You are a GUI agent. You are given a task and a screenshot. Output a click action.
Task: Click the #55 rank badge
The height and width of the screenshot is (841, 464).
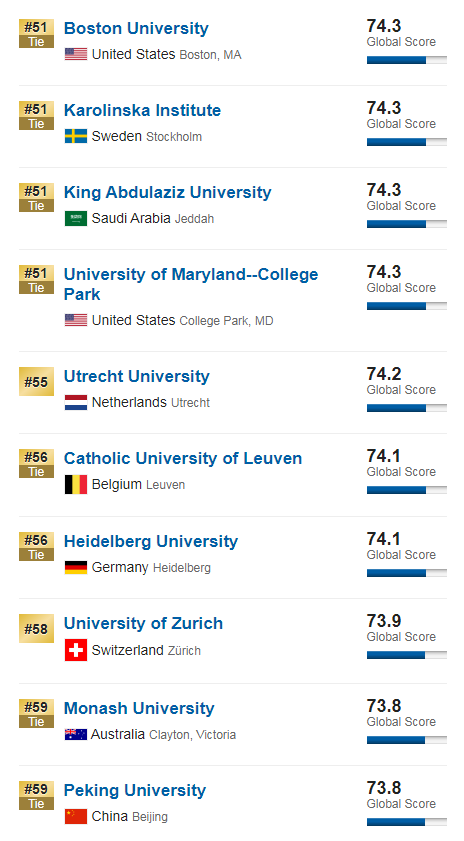point(36,381)
